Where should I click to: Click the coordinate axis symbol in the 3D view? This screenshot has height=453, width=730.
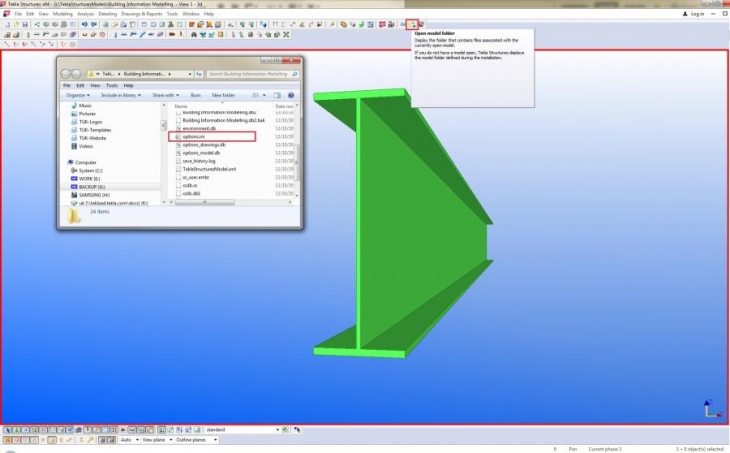(711, 408)
